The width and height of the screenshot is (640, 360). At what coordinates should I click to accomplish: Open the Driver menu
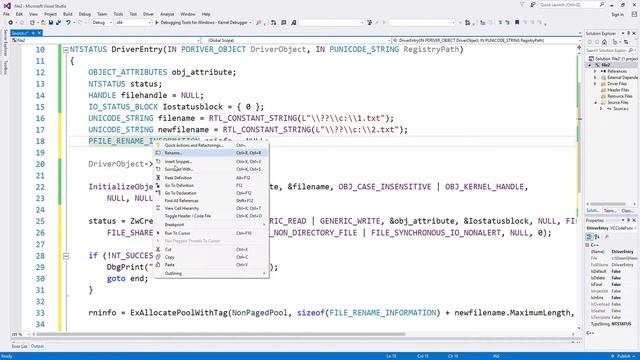pyautogui.click(x=148, y=14)
